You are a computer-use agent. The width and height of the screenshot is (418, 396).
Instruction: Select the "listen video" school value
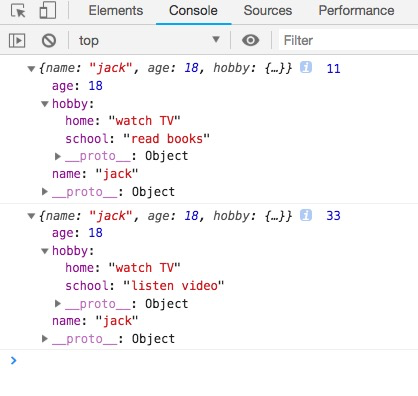174,286
